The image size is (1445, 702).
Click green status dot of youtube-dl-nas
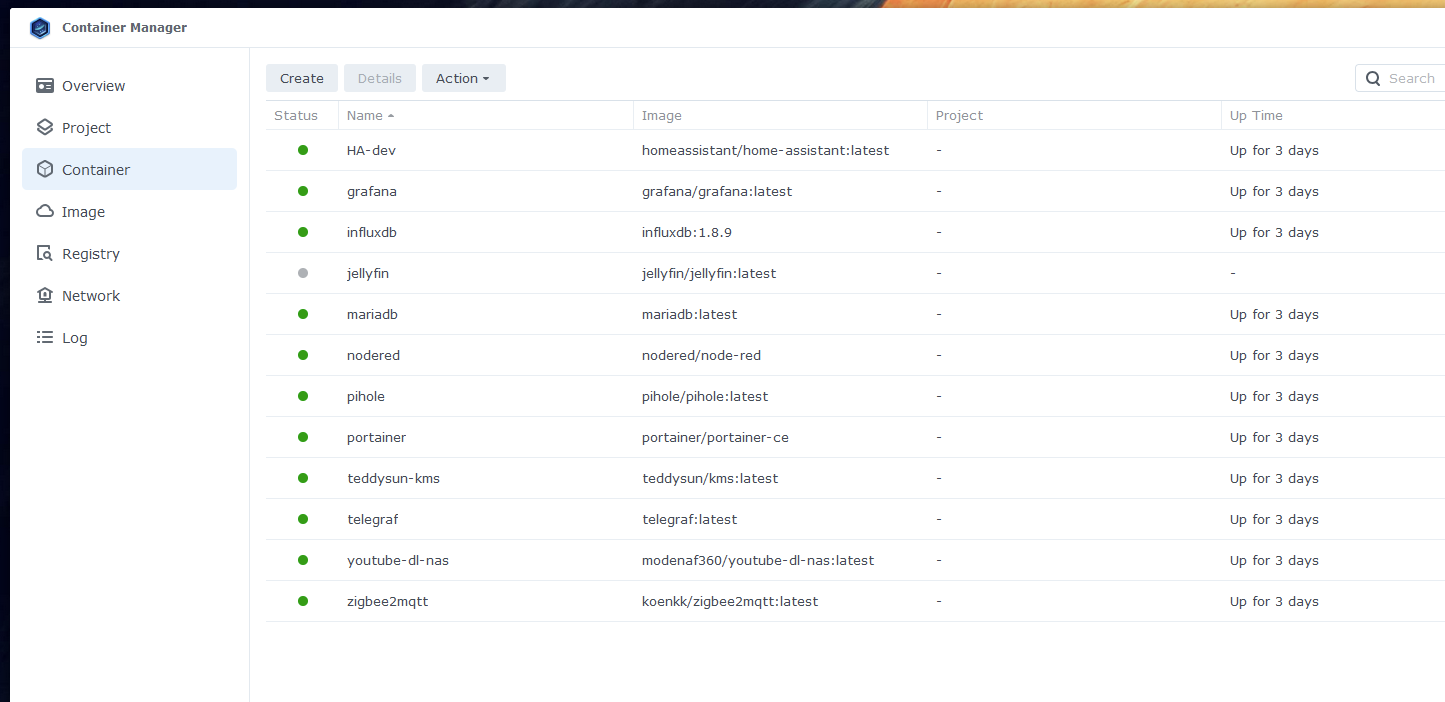[303, 560]
